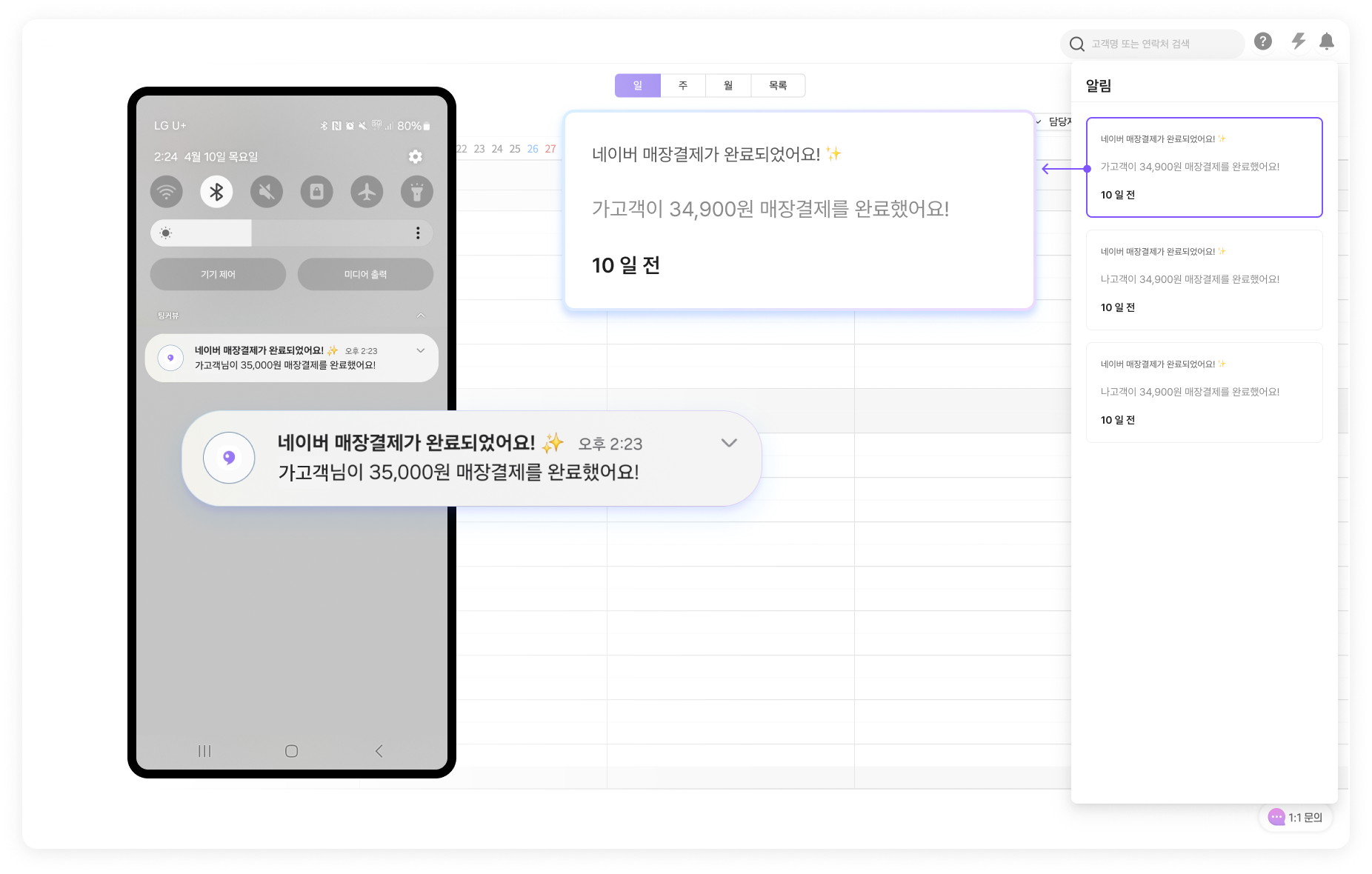
Task: Select Saturday date 26 in the strip
Action: click(x=533, y=149)
